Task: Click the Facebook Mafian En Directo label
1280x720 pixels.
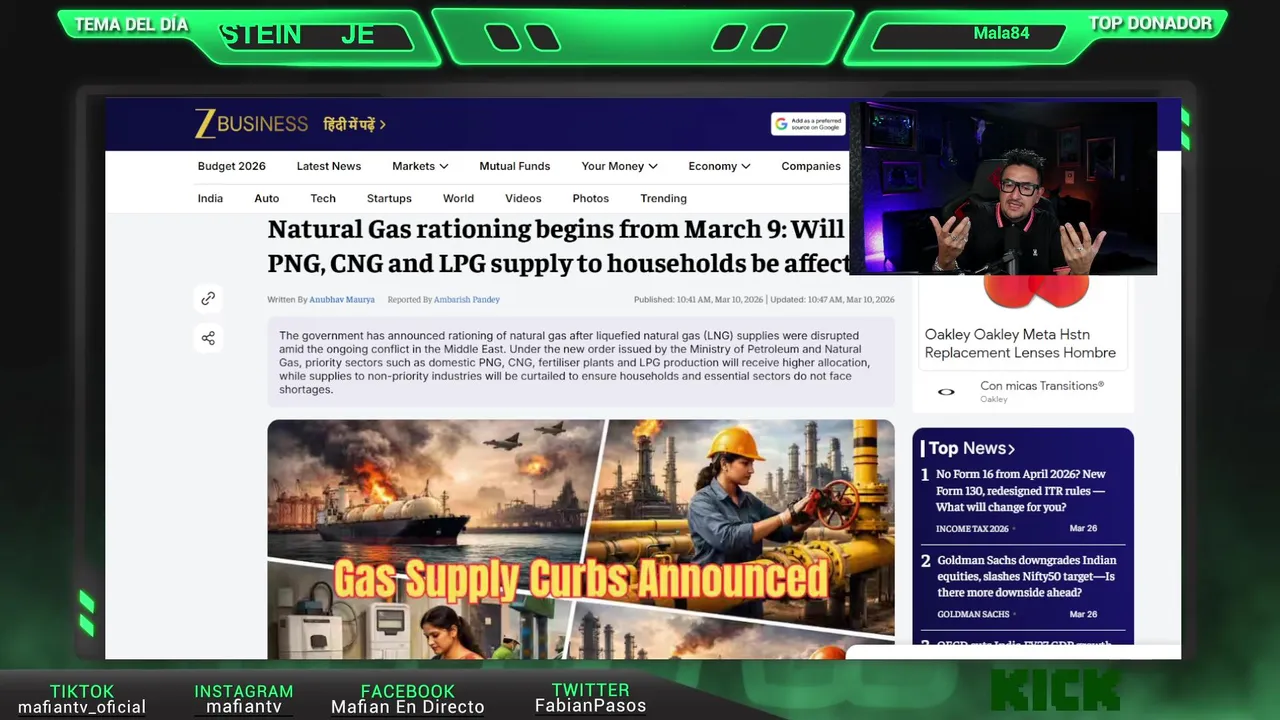Action: click(408, 707)
